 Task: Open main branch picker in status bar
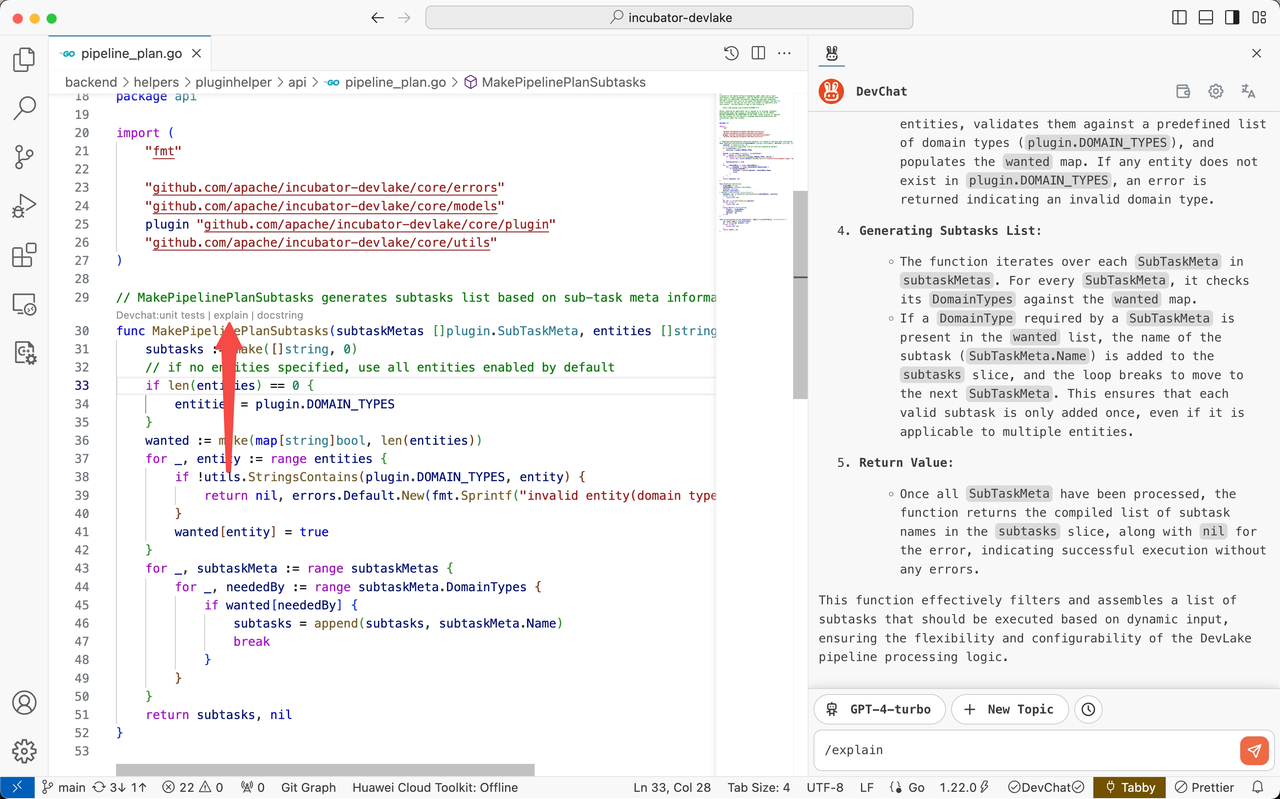pos(63,787)
